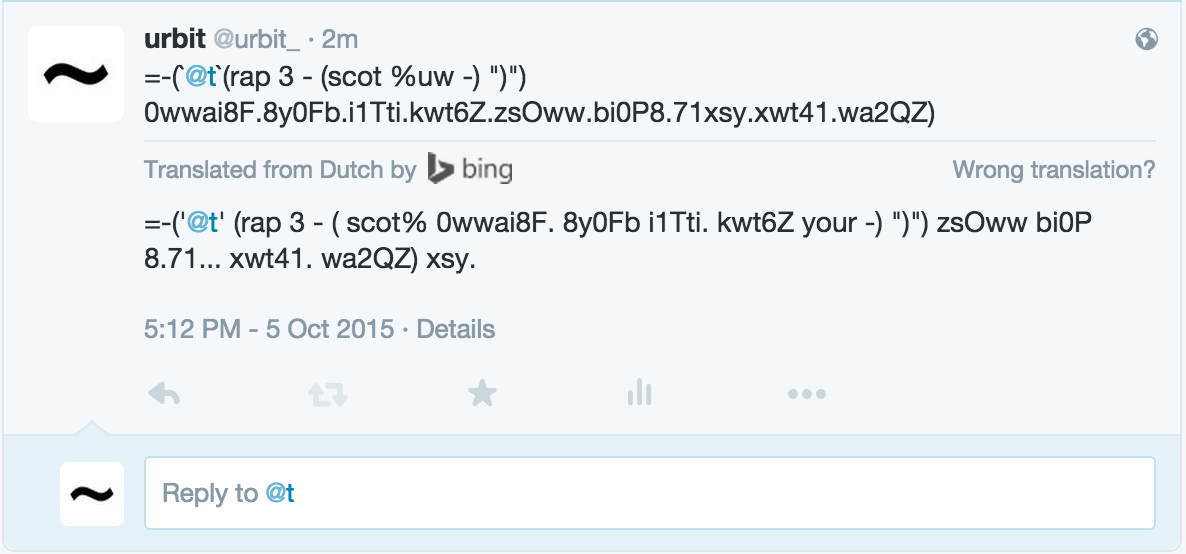The height and width of the screenshot is (554, 1186).
Task: Favorite the tweet with the star icon
Action: pos(482,394)
